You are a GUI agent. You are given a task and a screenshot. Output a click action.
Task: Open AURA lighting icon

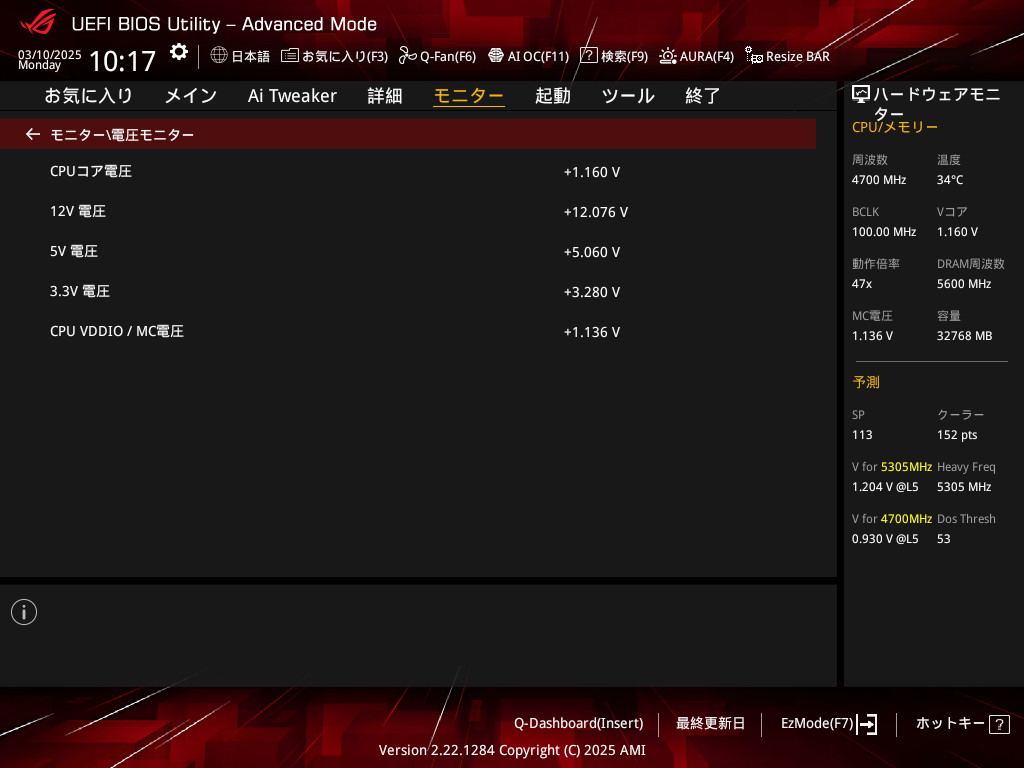[667, 56]
